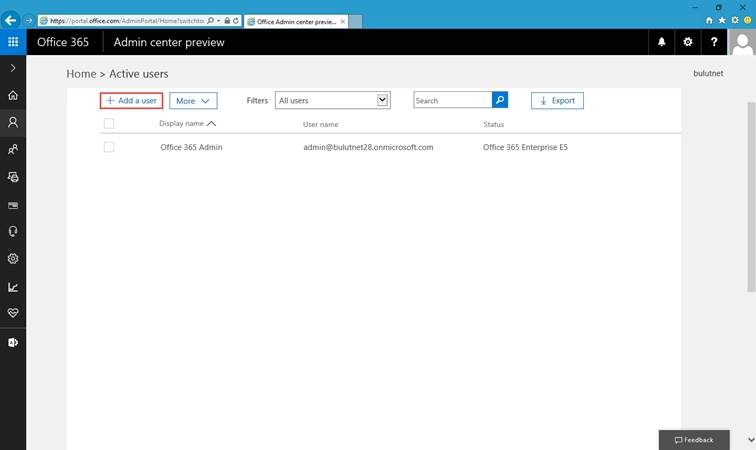Click the browser forward arrow
The image size is (756, 450).
tap(28, 20)
